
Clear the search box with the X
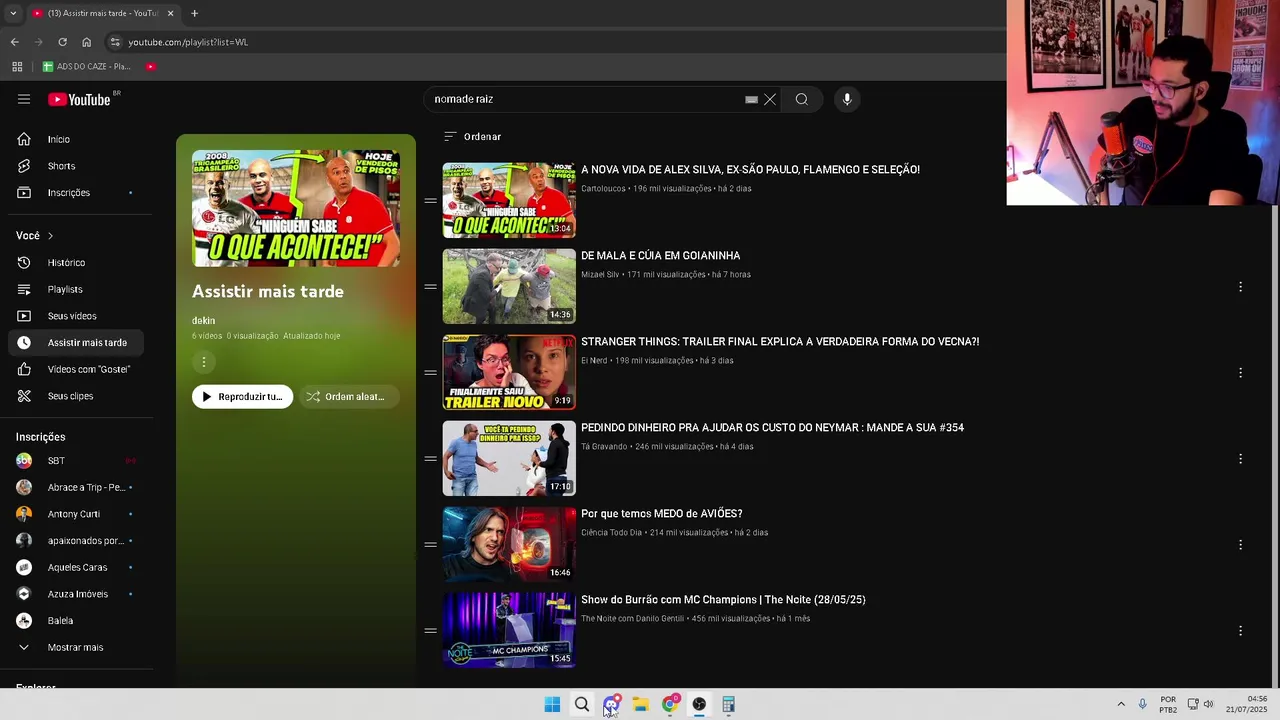[x=770, y=99]
